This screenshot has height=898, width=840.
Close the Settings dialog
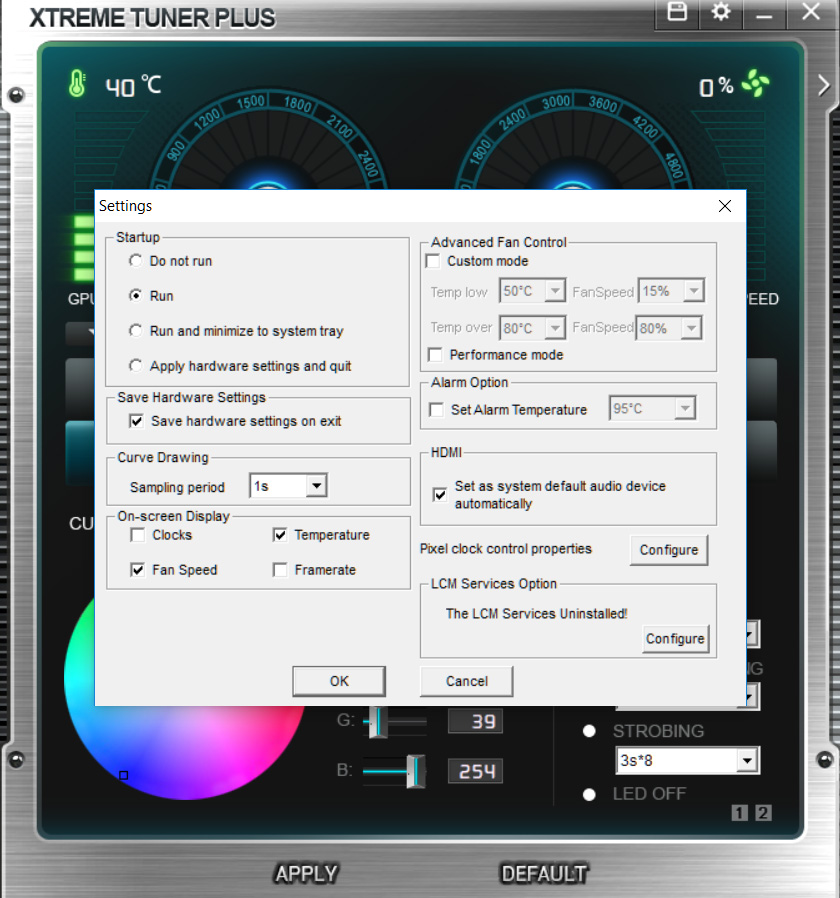(x=725, y=206)
